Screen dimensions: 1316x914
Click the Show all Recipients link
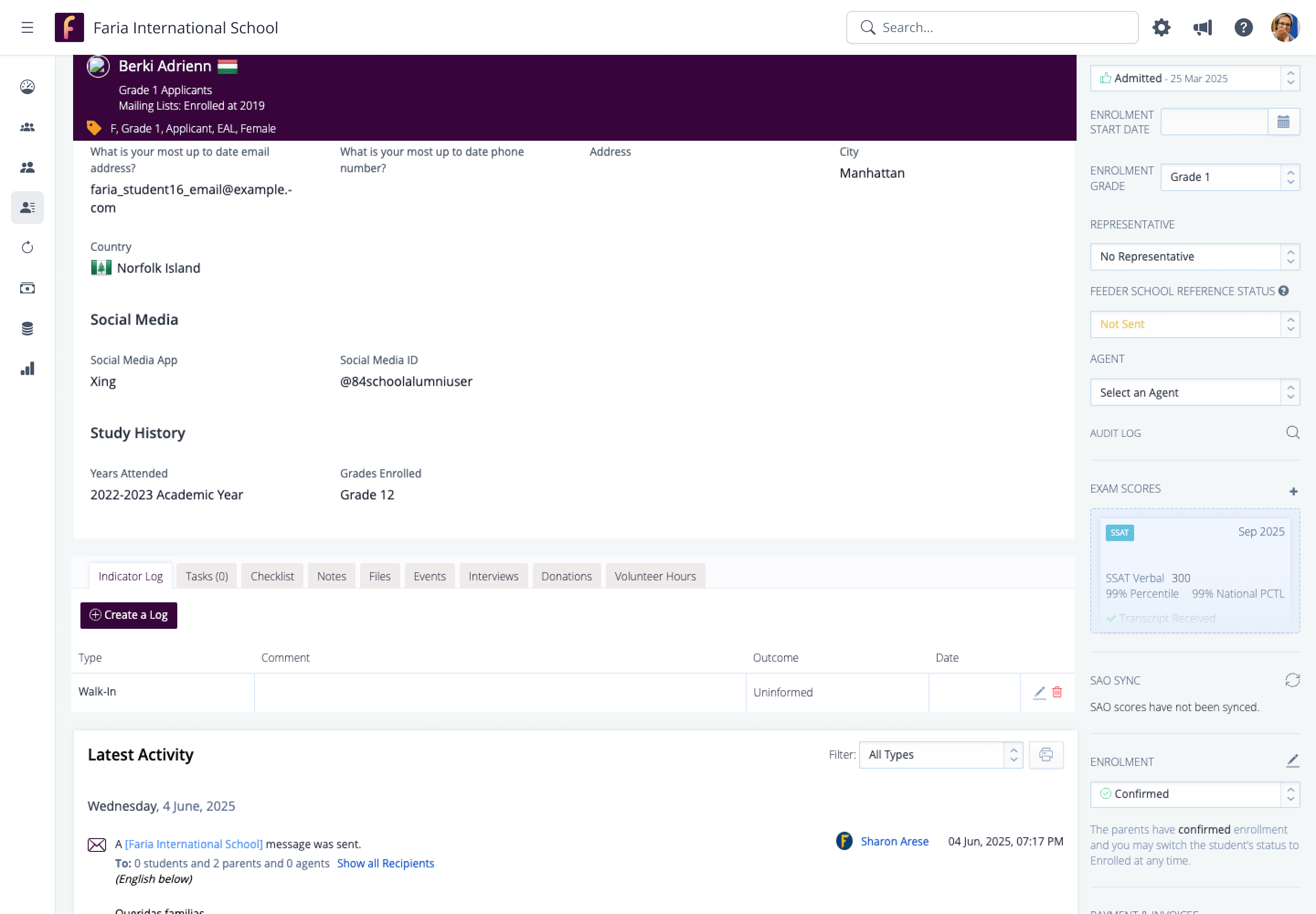[385, 863]
